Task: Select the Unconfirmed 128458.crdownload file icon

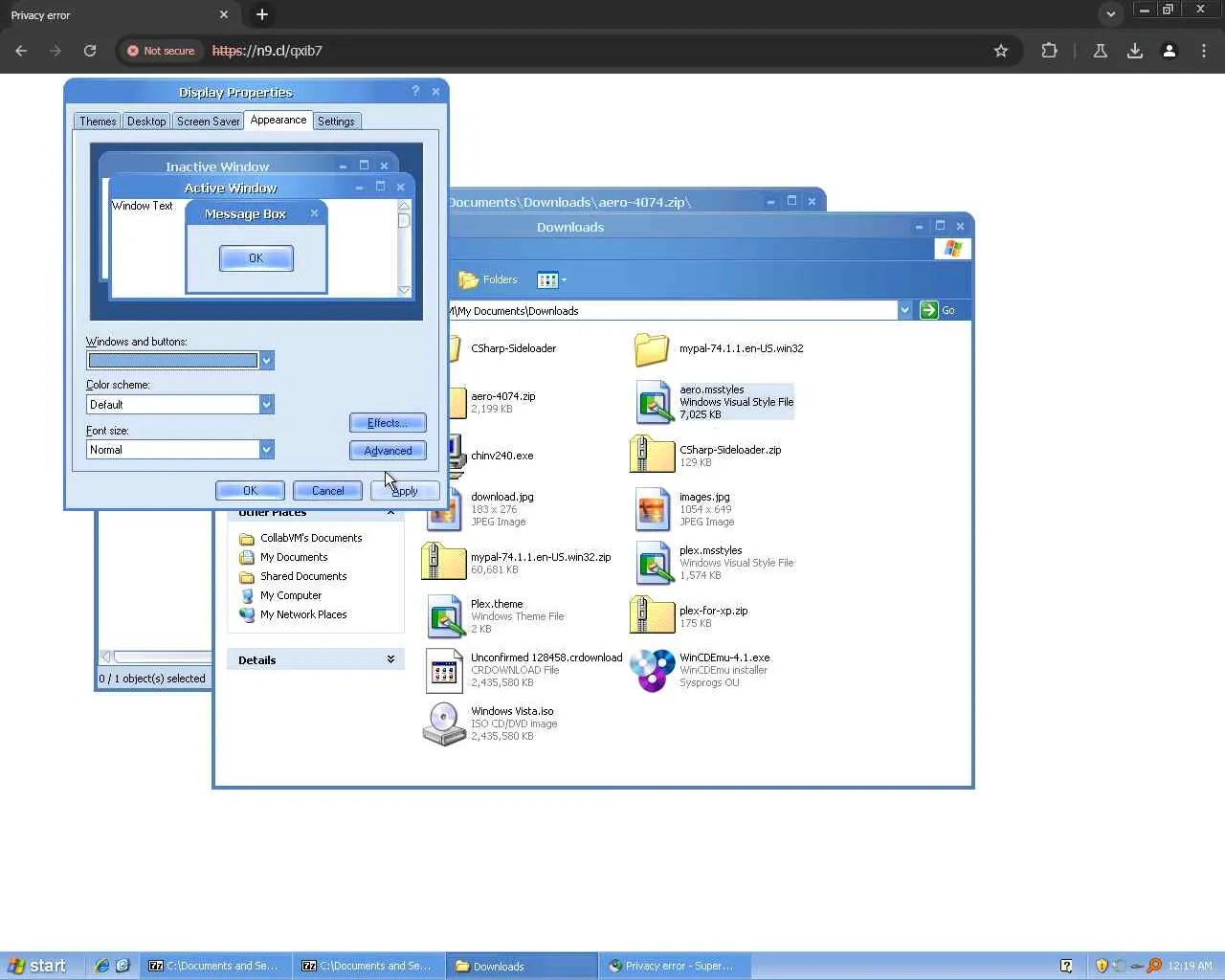Action: tap(444, 670)
